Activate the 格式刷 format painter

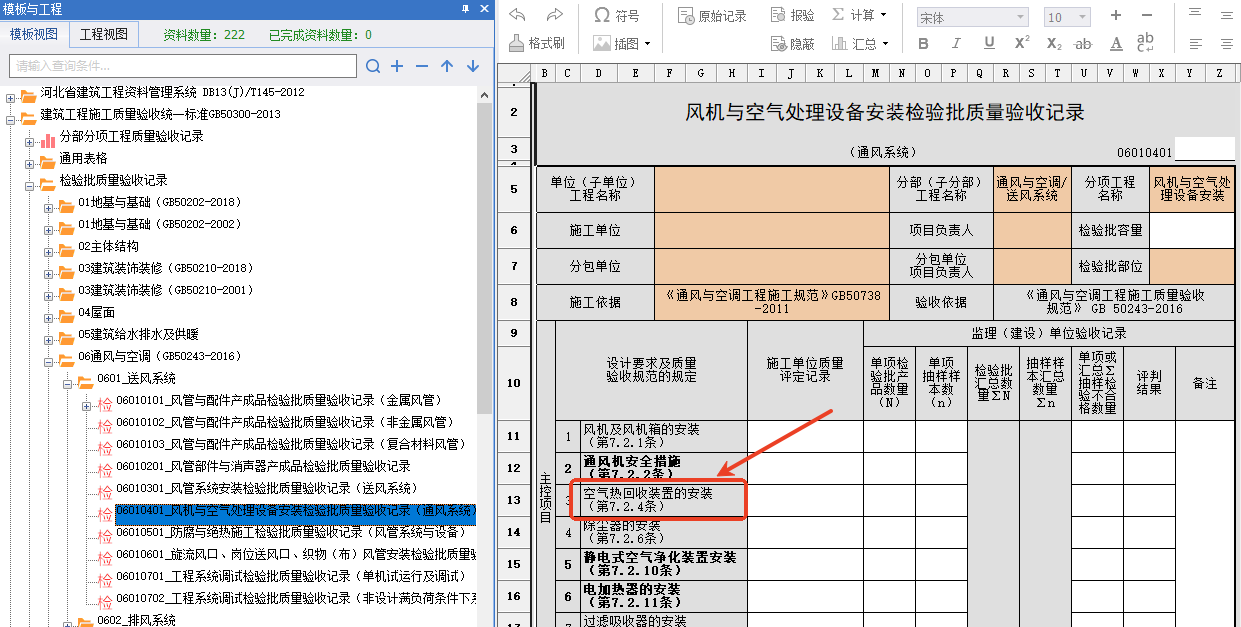pos(537,44)
